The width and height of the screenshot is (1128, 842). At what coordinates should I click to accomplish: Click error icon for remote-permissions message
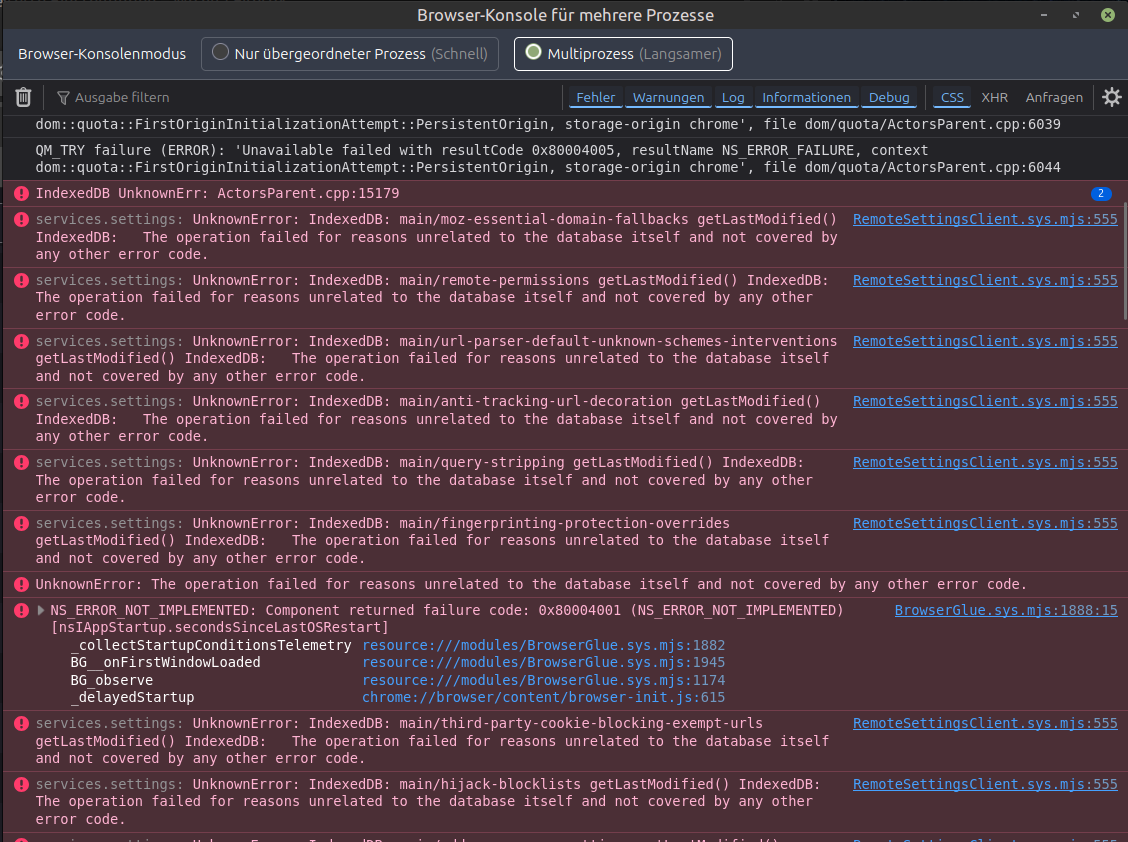(x=22, y=281)
